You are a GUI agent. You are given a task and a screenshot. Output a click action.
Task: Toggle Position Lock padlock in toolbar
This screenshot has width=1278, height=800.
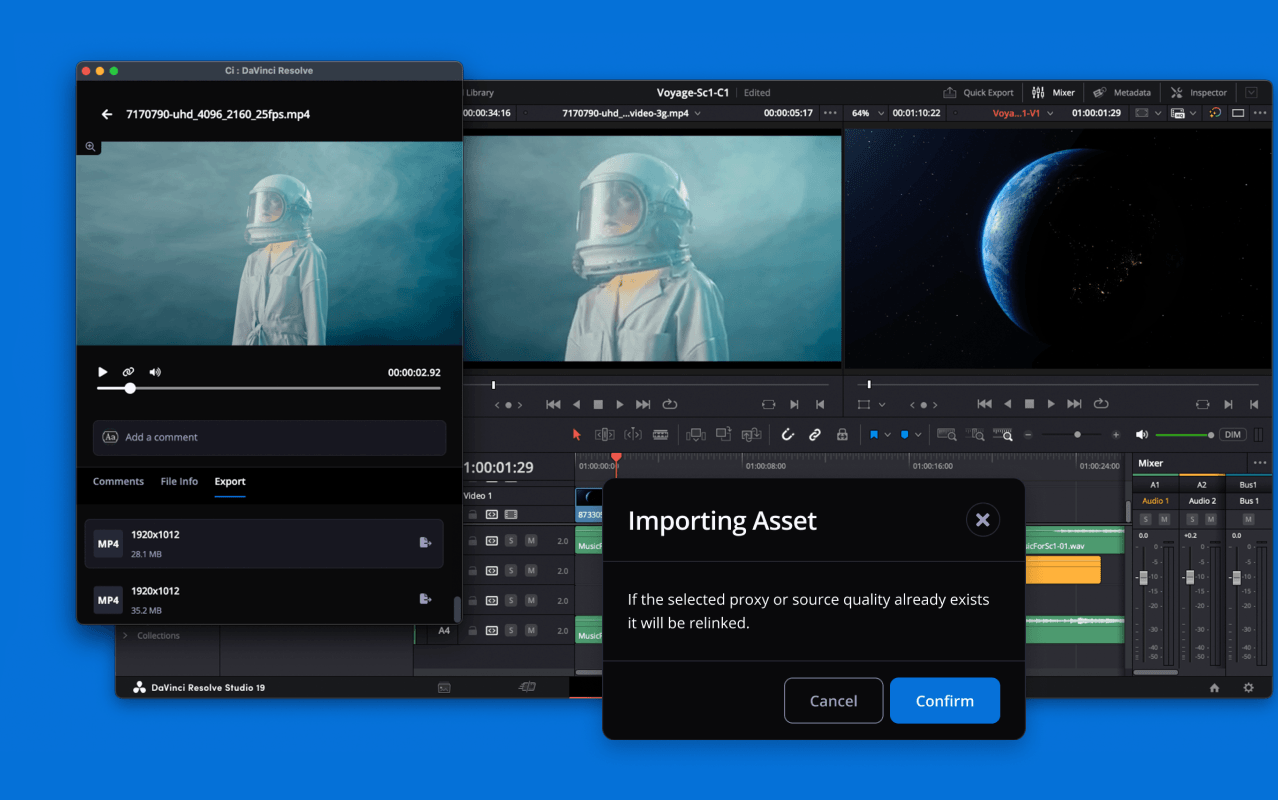point(842,435)
